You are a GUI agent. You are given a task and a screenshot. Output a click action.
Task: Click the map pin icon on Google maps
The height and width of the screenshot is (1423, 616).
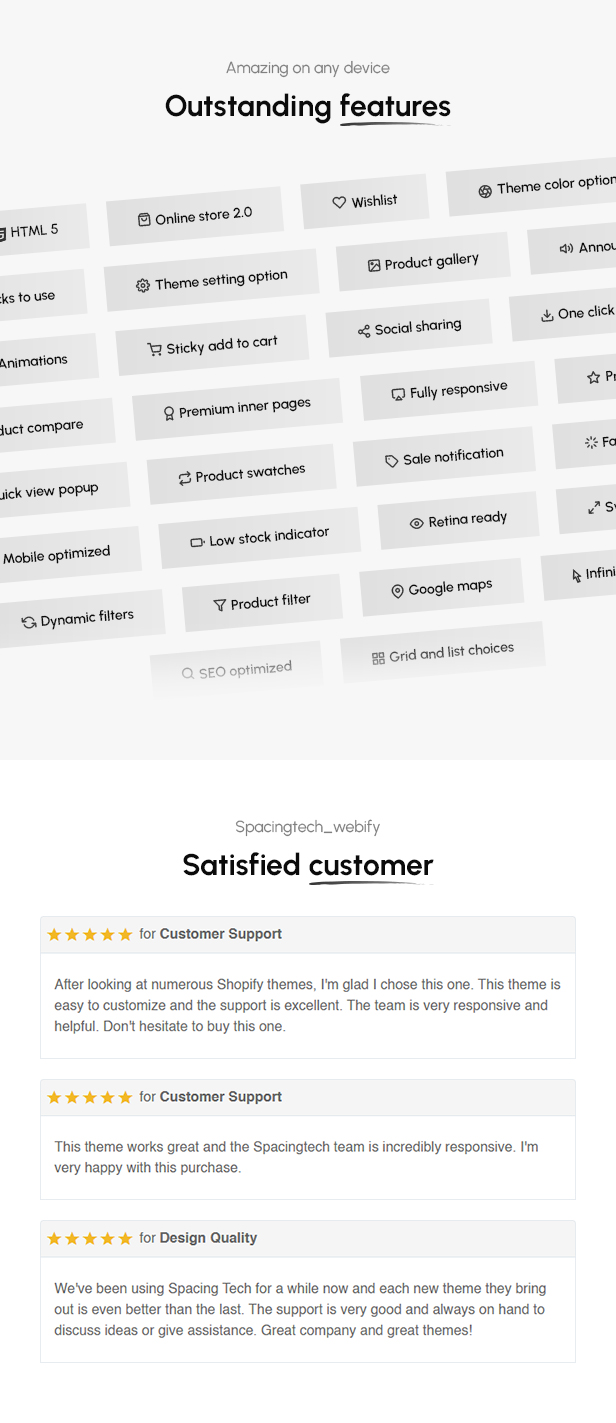tap(397, 592)
